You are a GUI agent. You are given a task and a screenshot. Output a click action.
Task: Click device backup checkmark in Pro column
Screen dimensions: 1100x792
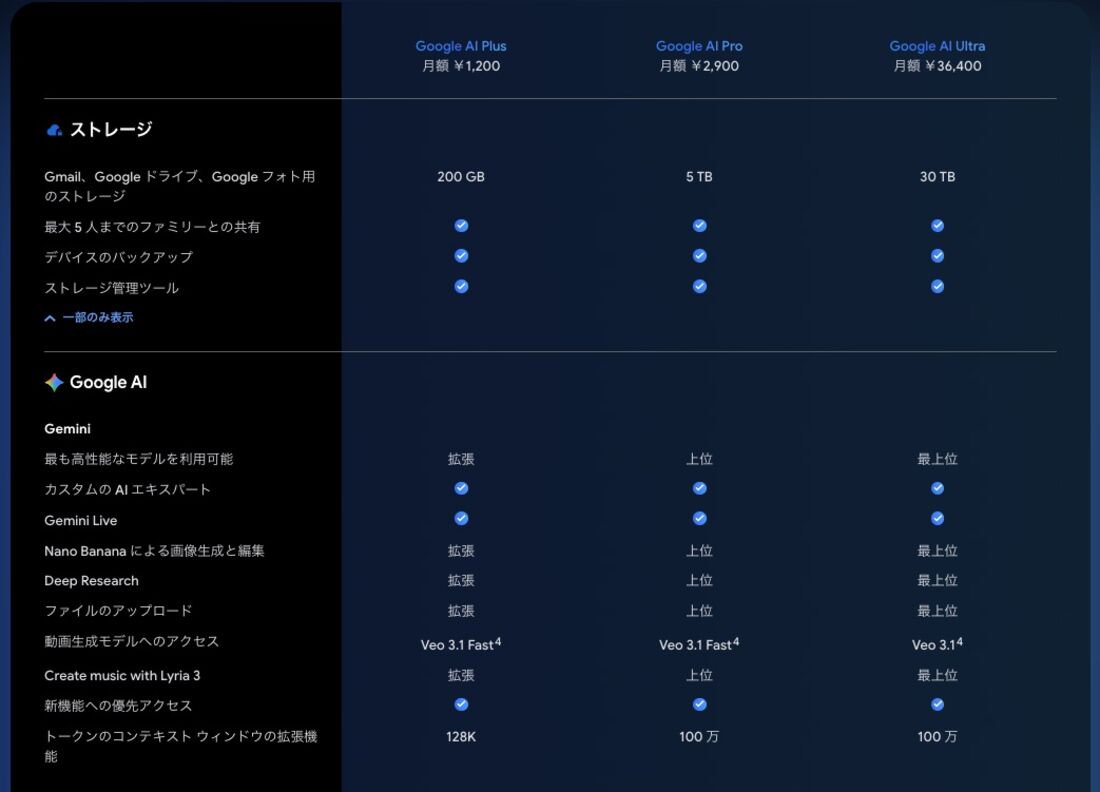[698, 255]
